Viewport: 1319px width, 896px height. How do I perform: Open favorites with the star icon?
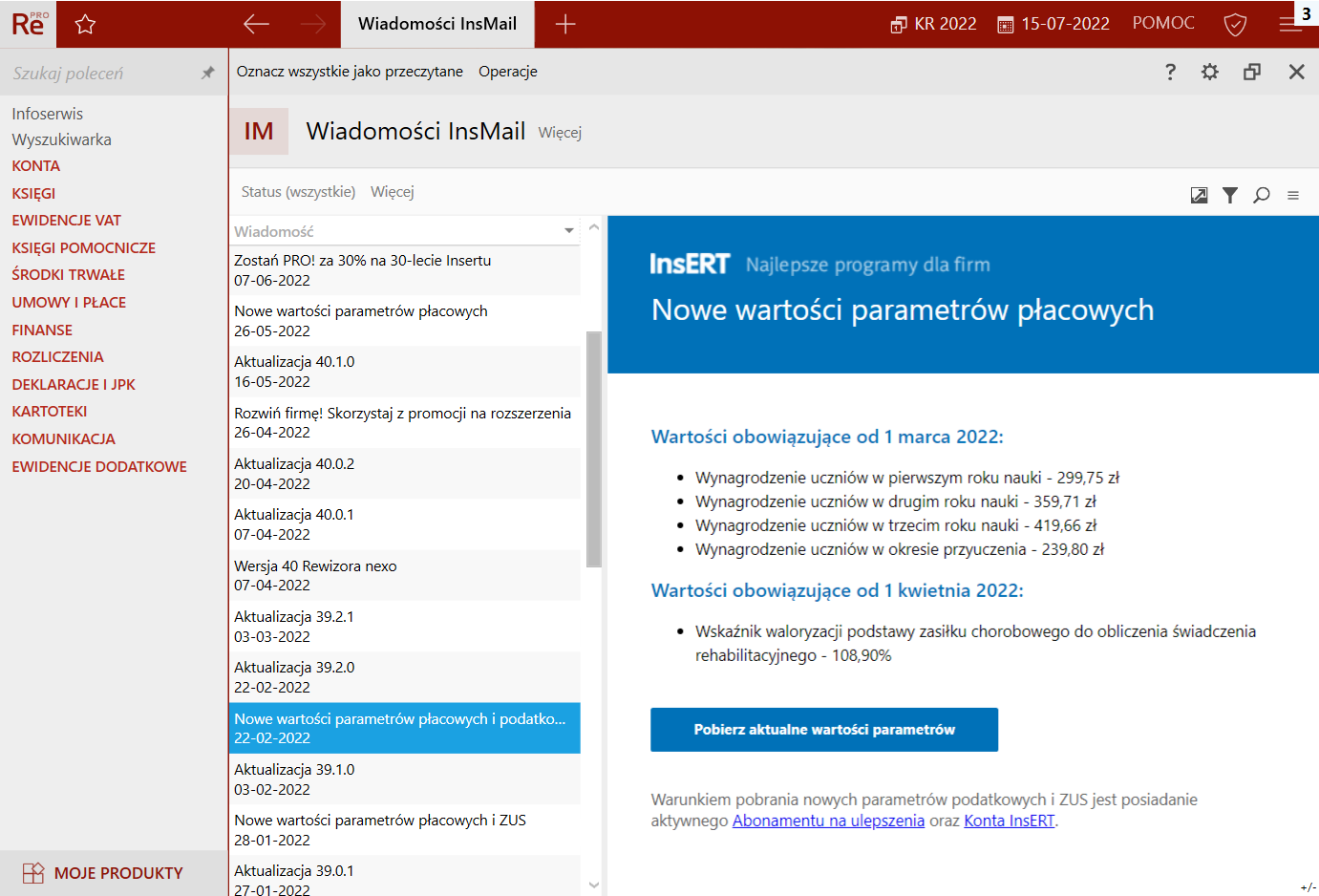tap(85, 25)
